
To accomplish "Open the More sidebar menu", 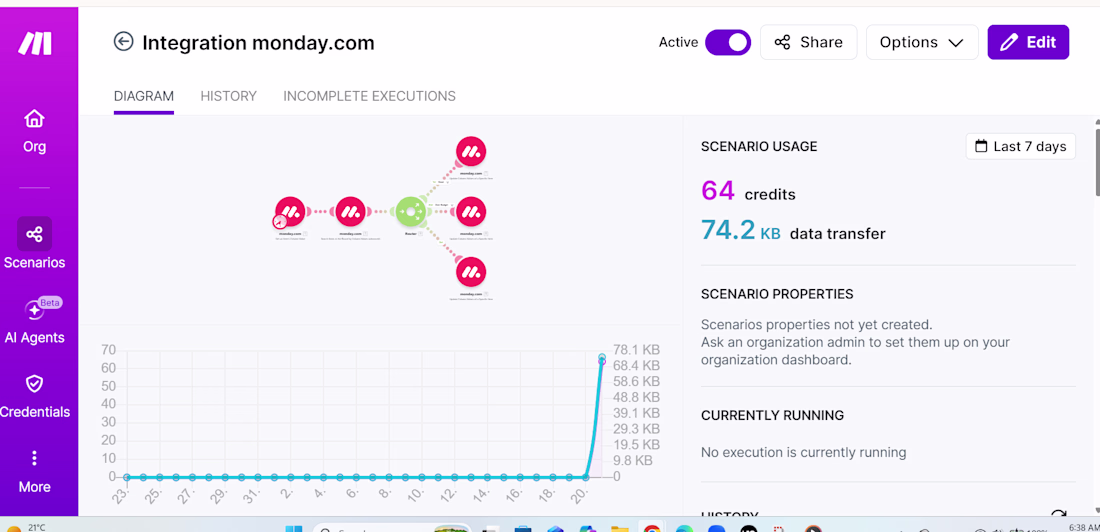I will pos(34,472).
